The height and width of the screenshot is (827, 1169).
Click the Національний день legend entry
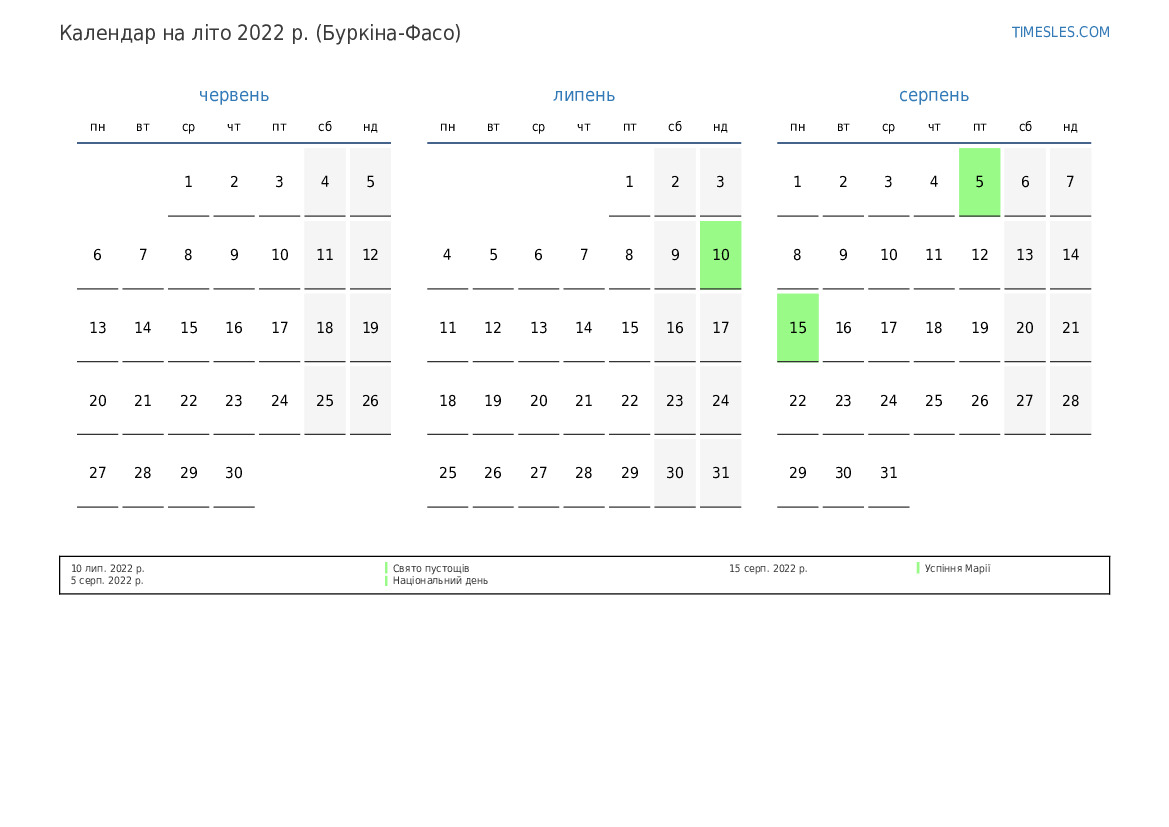tap(440, 581)
